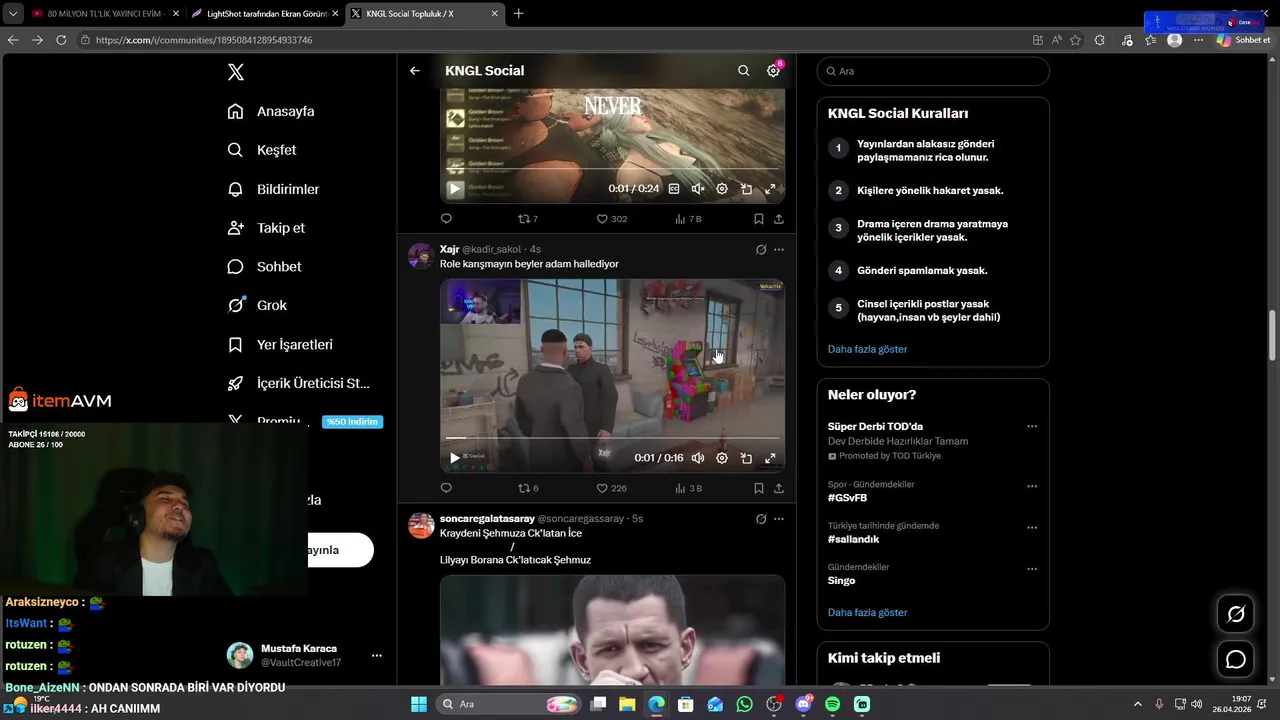1280x720 pixels.
Task: Open the Singo trend
Action: coord(841,580)
